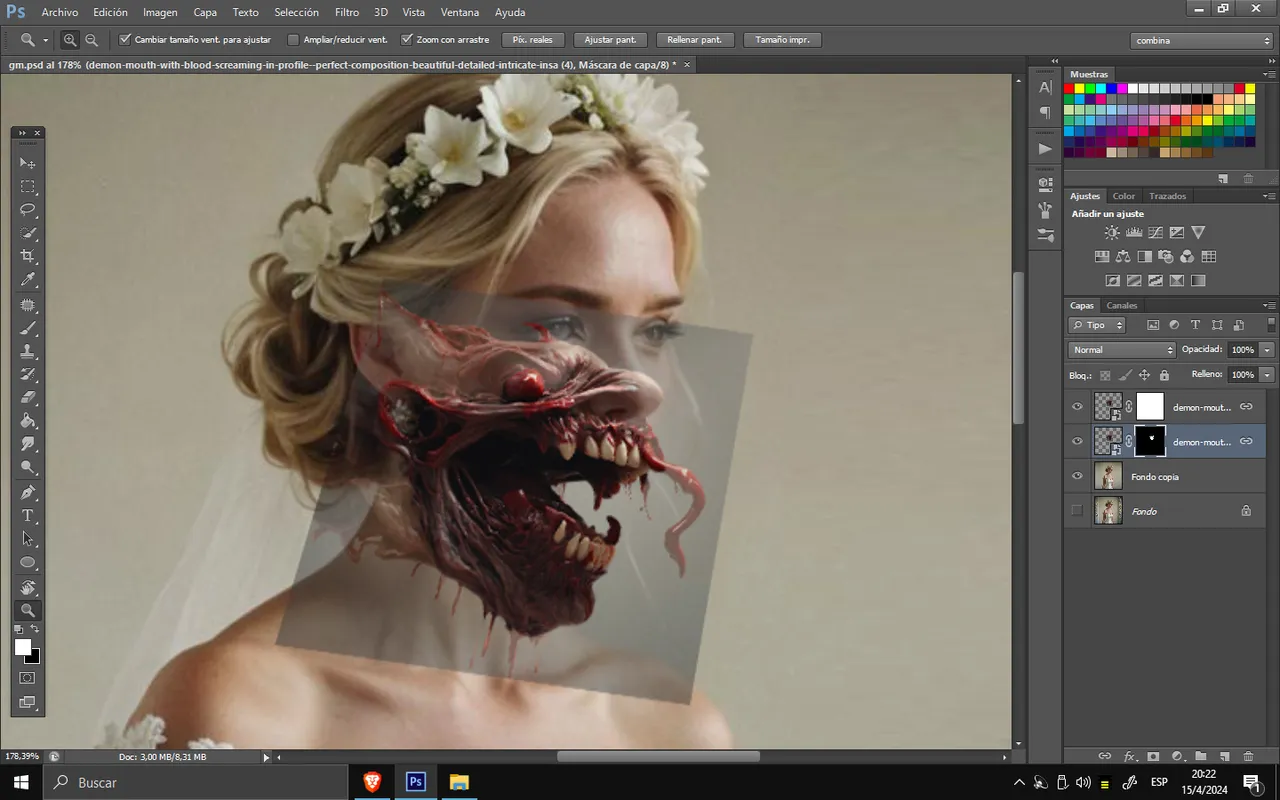The height and width of the screenshot is (800, 1280).
Task: Open the Actions panel play icon
Action: coord(1045,148)
